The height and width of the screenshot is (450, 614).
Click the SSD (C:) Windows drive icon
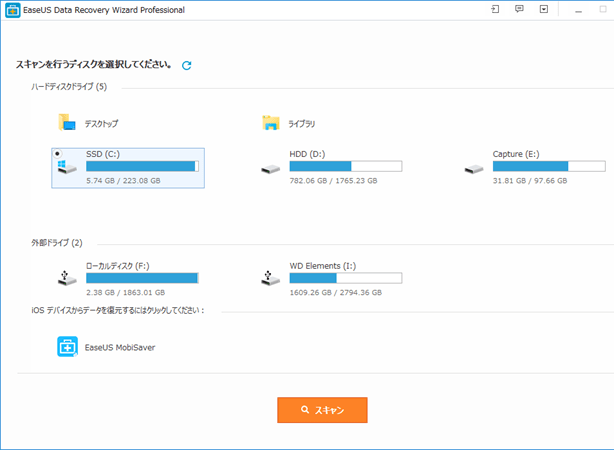pyautogui.click(x=67, y=167)
